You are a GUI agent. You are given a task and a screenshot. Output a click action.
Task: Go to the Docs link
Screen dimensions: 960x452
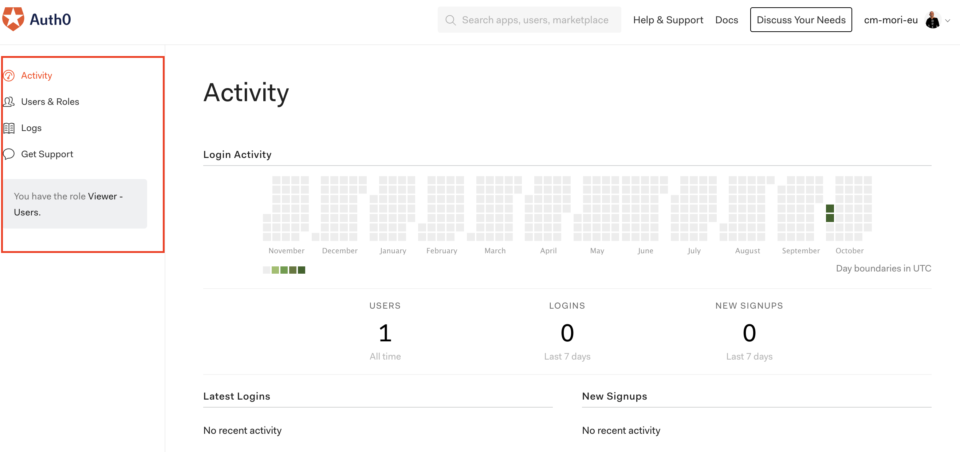point(727,20)
